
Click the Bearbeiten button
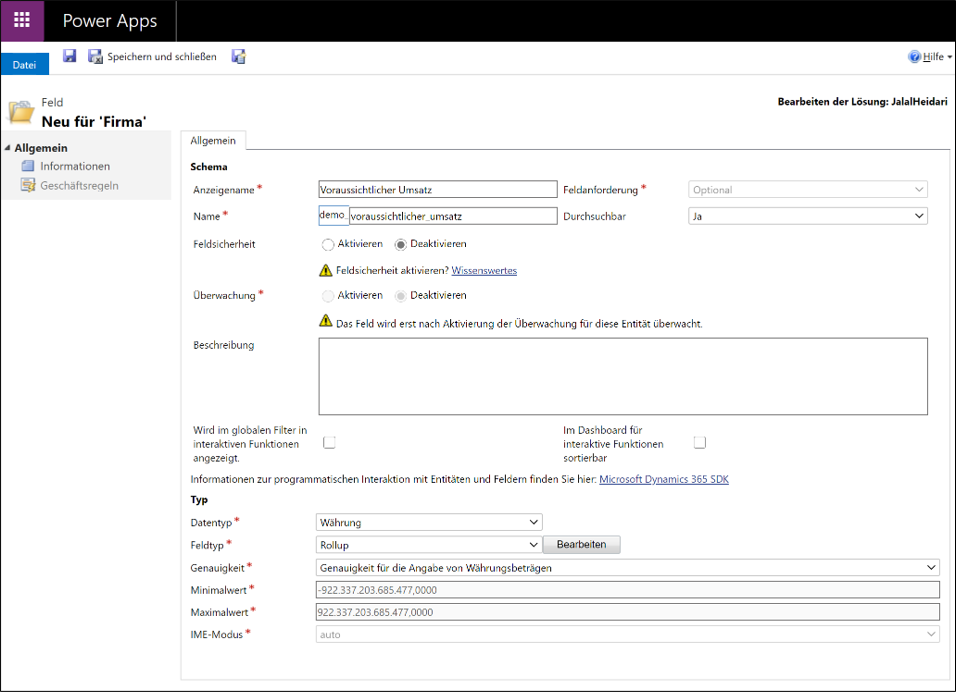tap(582, 544)
